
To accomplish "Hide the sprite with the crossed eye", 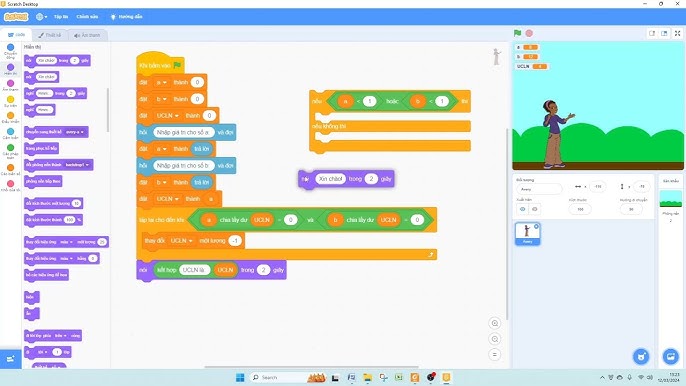I will tap(534, 209).
